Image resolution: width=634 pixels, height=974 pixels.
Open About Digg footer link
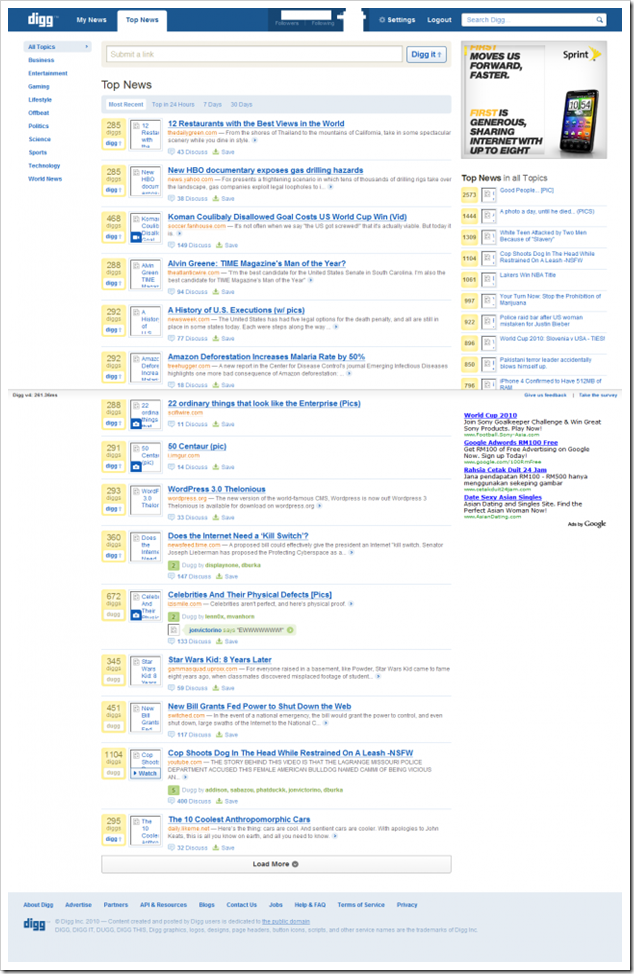(x=38, y=905)
